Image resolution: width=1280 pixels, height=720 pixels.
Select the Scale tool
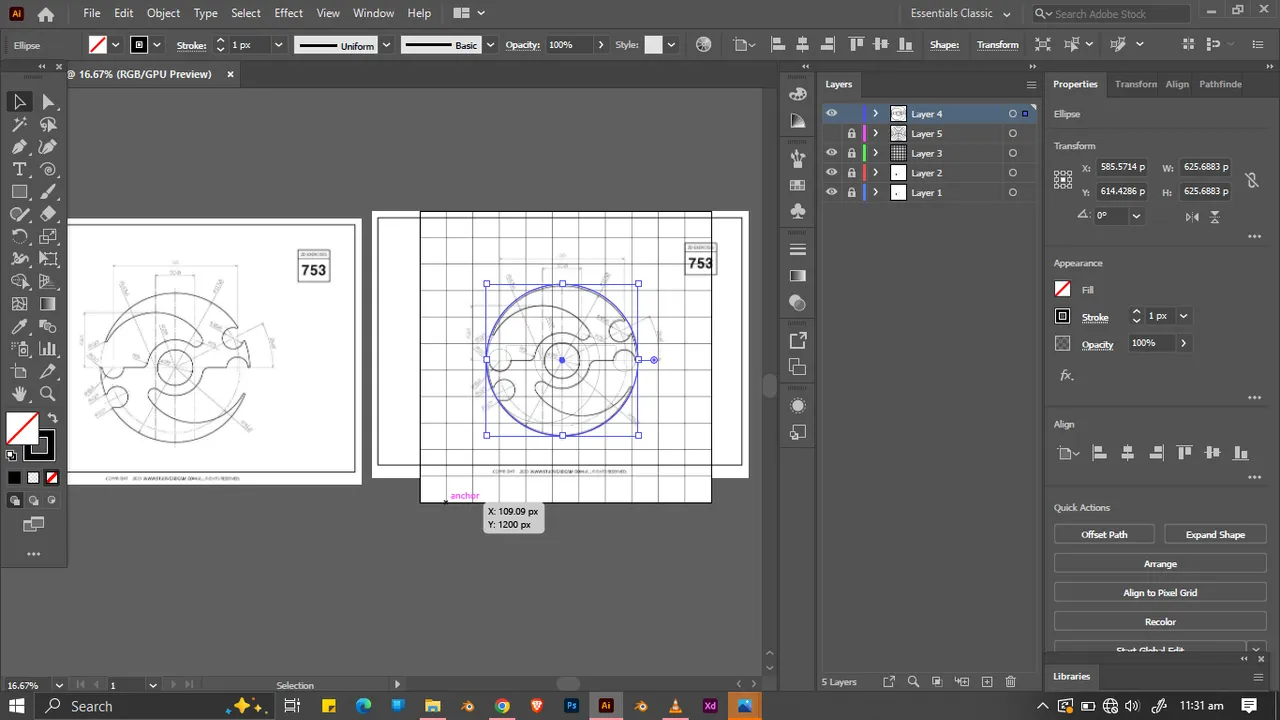tap(48, 237)
